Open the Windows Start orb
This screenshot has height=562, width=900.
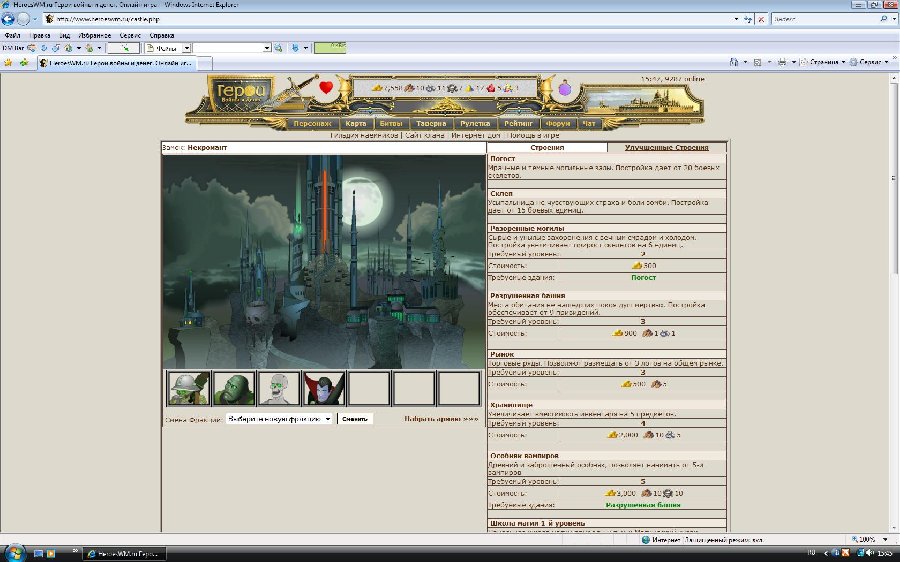click(x=15, y=553)
